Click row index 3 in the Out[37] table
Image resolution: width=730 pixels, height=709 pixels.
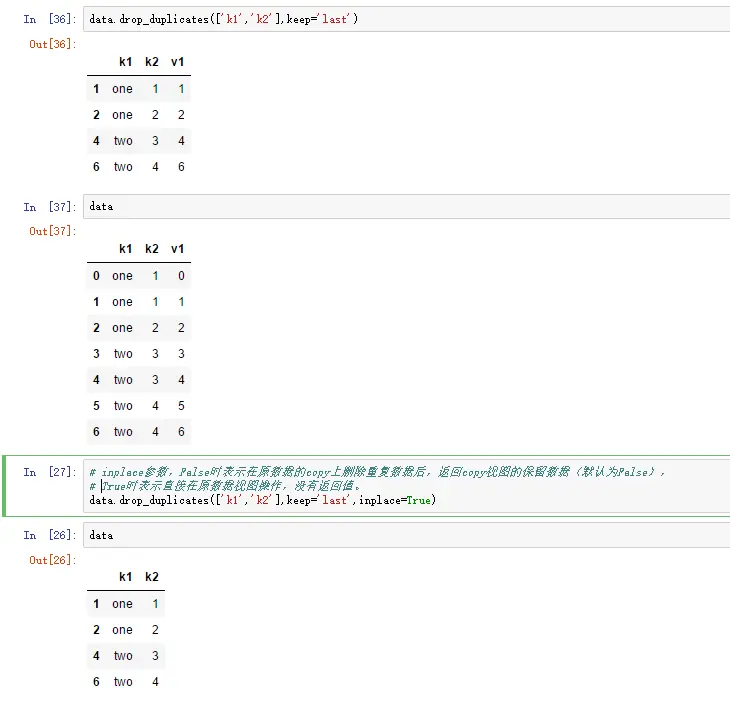[96, 354]
